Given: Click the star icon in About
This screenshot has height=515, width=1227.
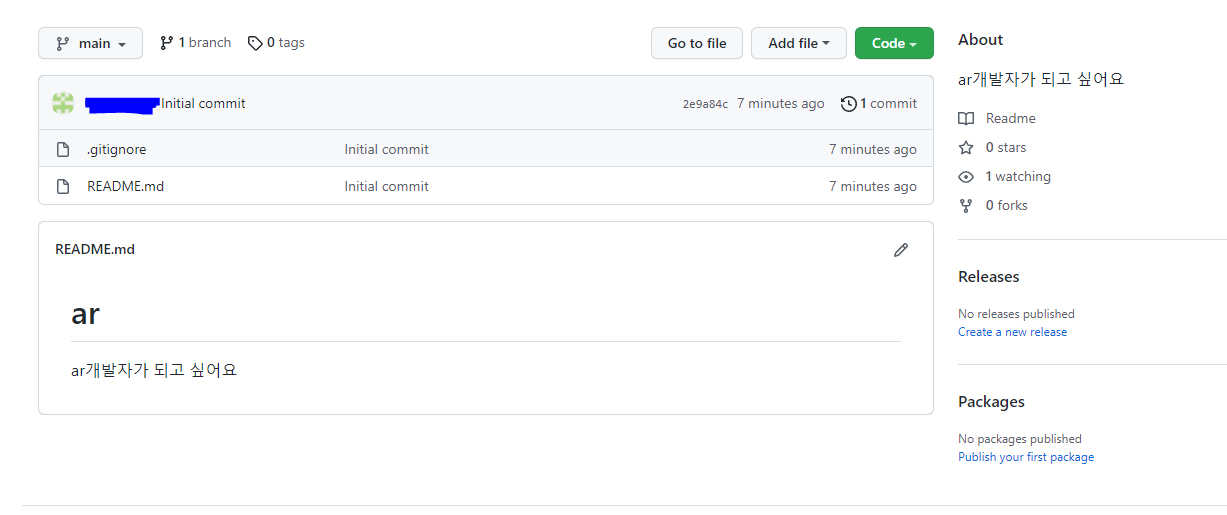Looking at the screenshot, I should (x=966, y=147).
